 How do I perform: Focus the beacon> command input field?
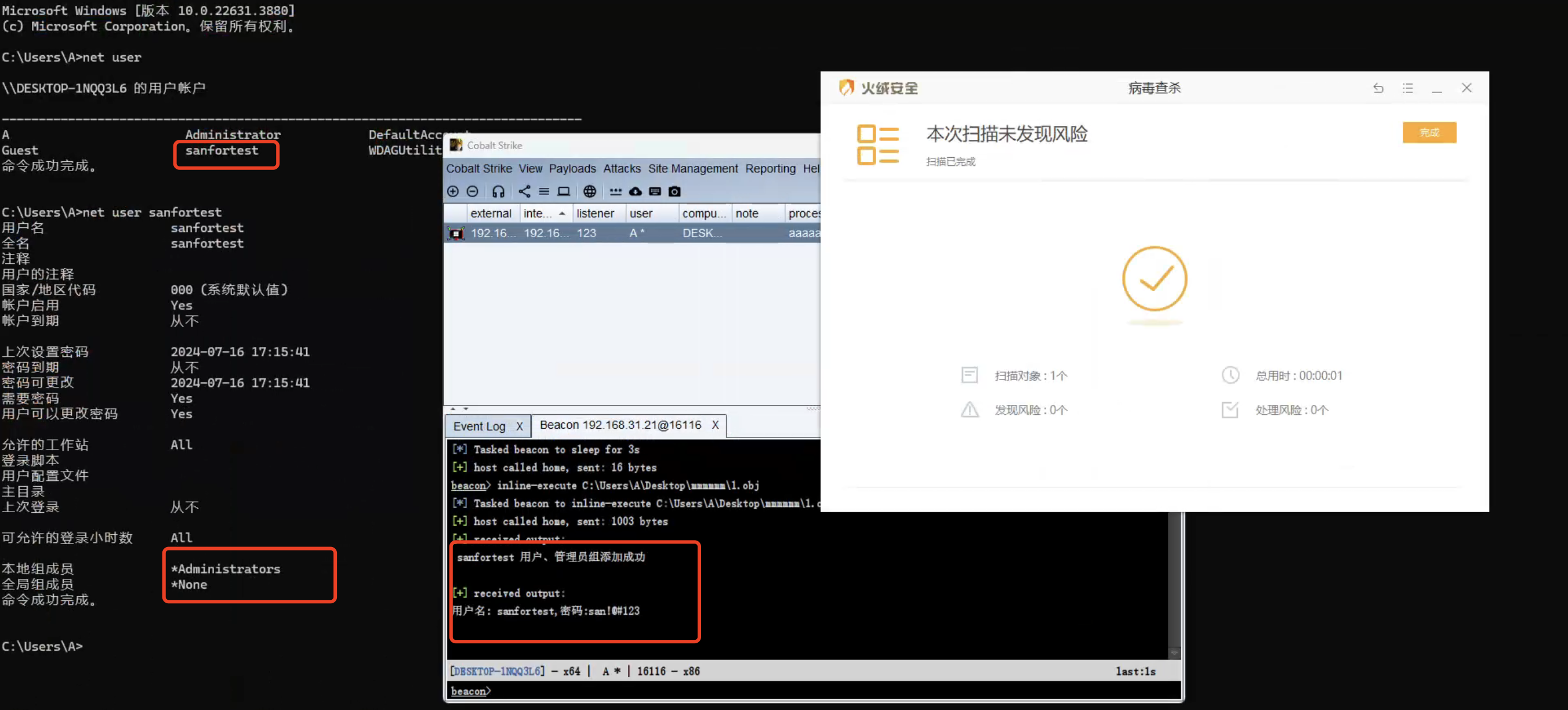tap(814, 691)
